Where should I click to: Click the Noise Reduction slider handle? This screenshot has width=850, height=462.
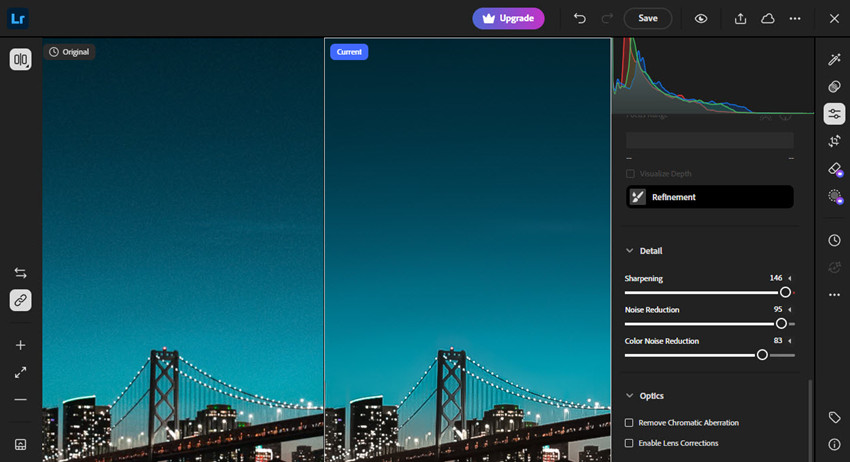(781, 324)
